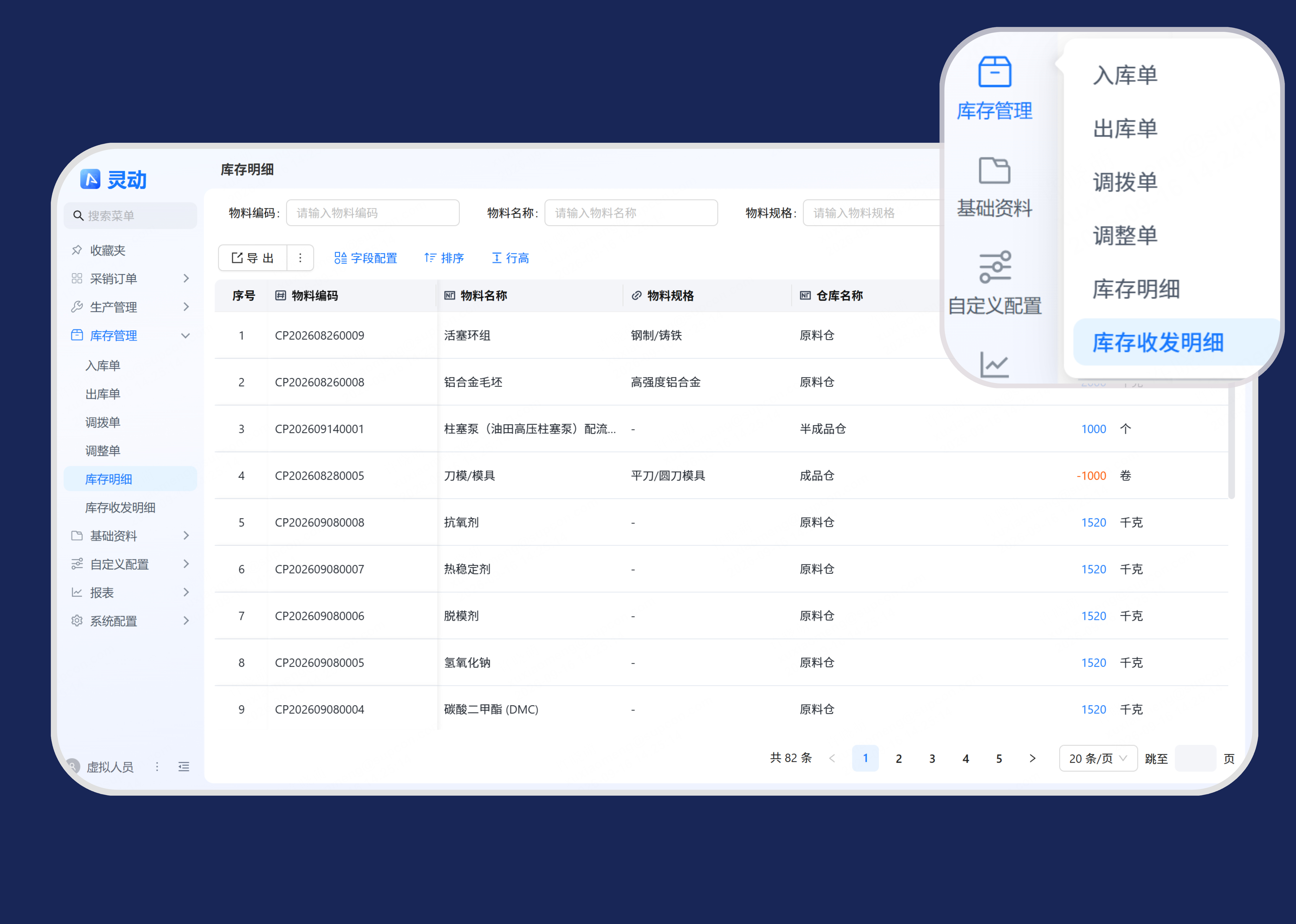Click the 1000 quantity link for 半成品仓
This screenshot has width=1296, height=924.
pos(1093,429)
